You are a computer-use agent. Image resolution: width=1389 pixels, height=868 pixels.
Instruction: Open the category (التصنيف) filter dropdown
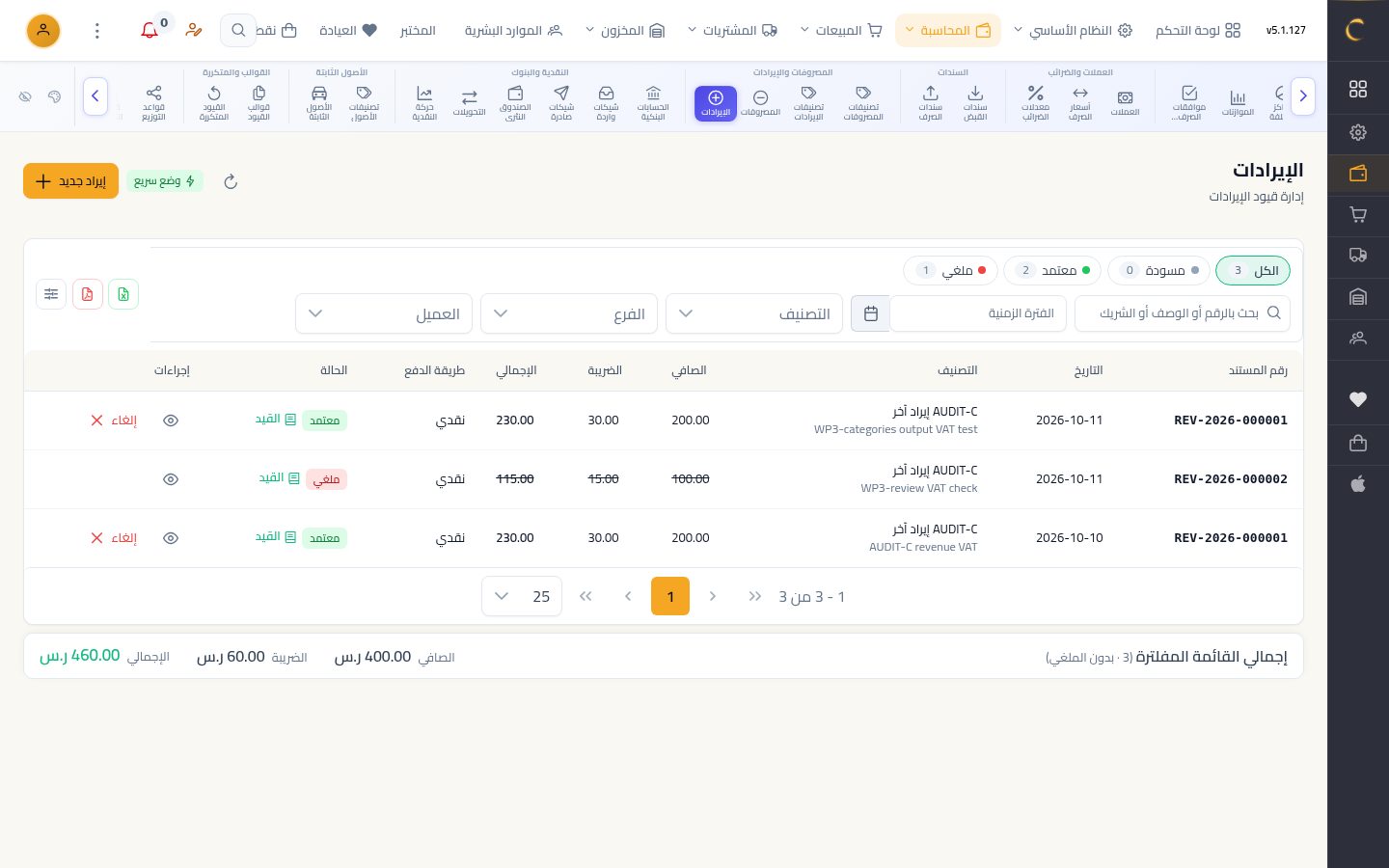pyautogui.click(x=754, y=313)
